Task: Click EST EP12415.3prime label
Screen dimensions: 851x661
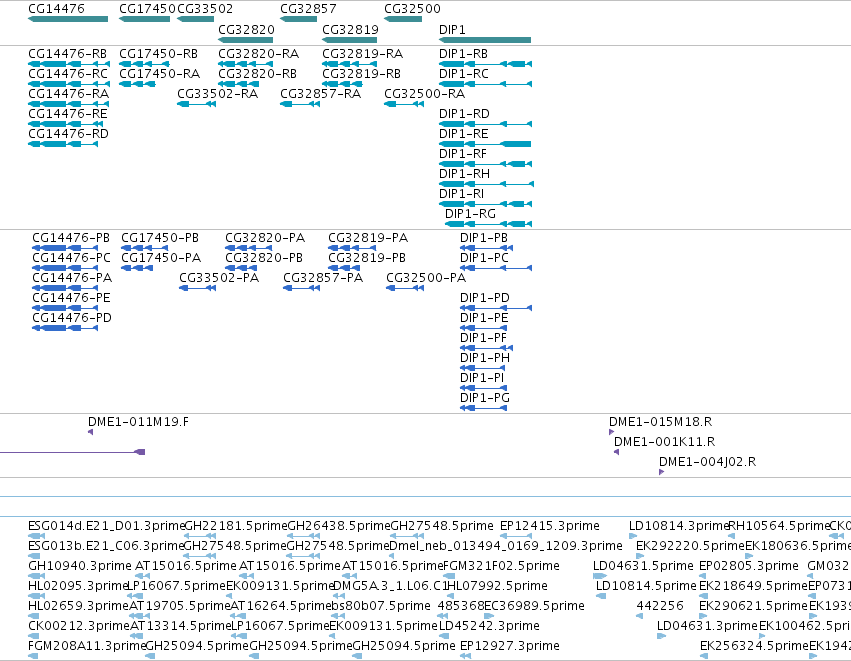Action: point(549,526)
